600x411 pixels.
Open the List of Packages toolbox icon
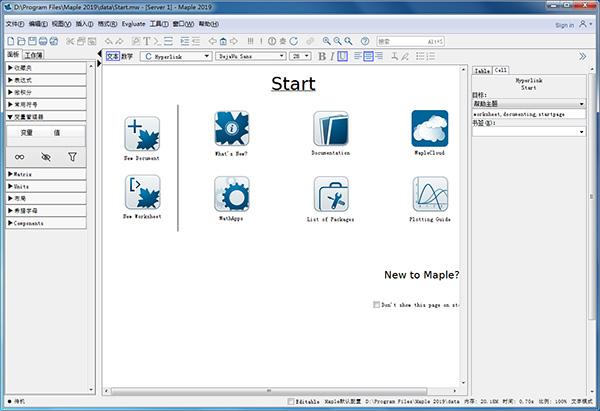click(x=331, y=194)
